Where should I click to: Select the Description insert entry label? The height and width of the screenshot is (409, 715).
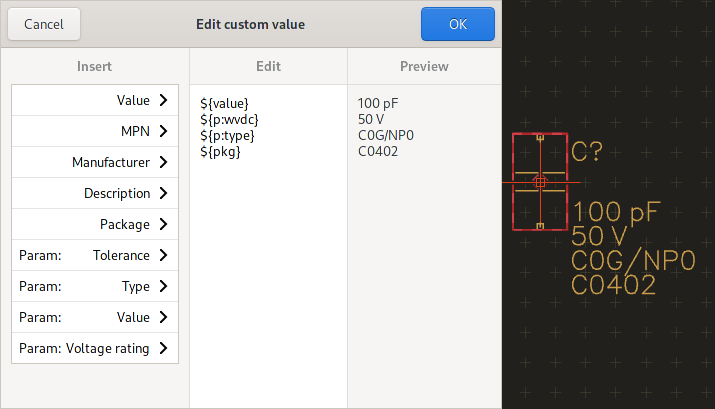click(117, 193)
